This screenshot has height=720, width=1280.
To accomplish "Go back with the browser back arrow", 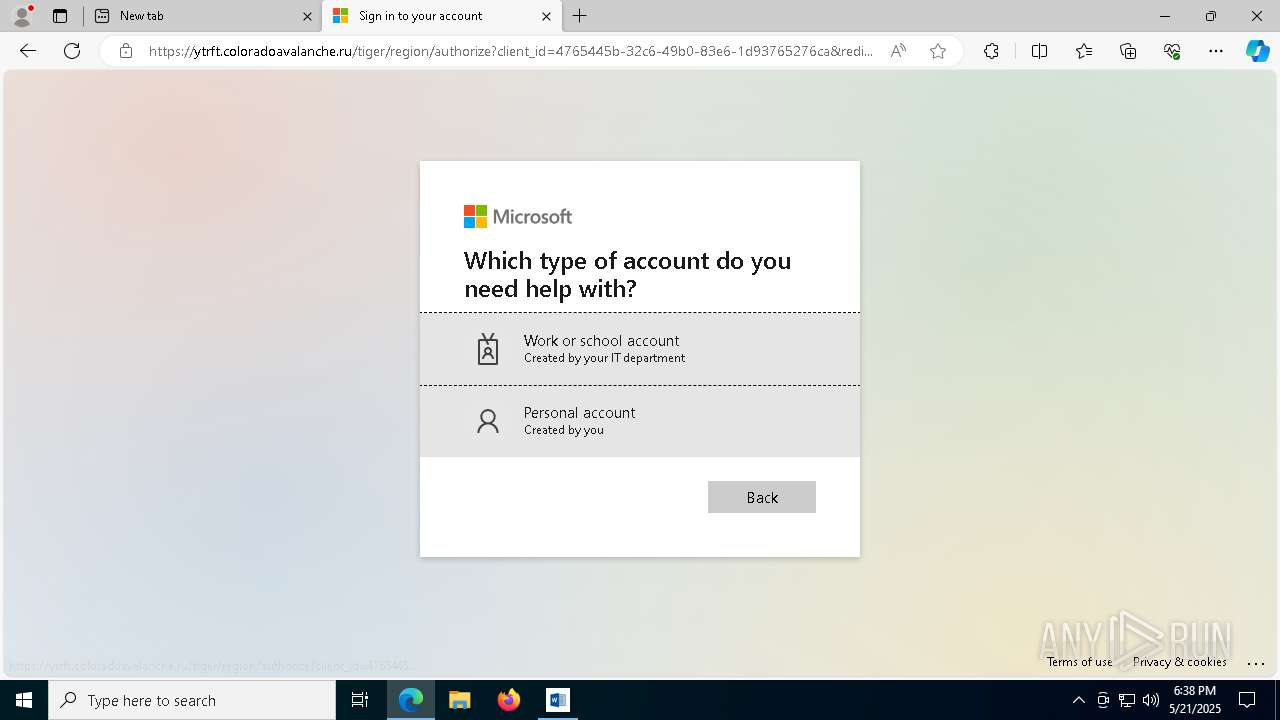I will 28,51.
